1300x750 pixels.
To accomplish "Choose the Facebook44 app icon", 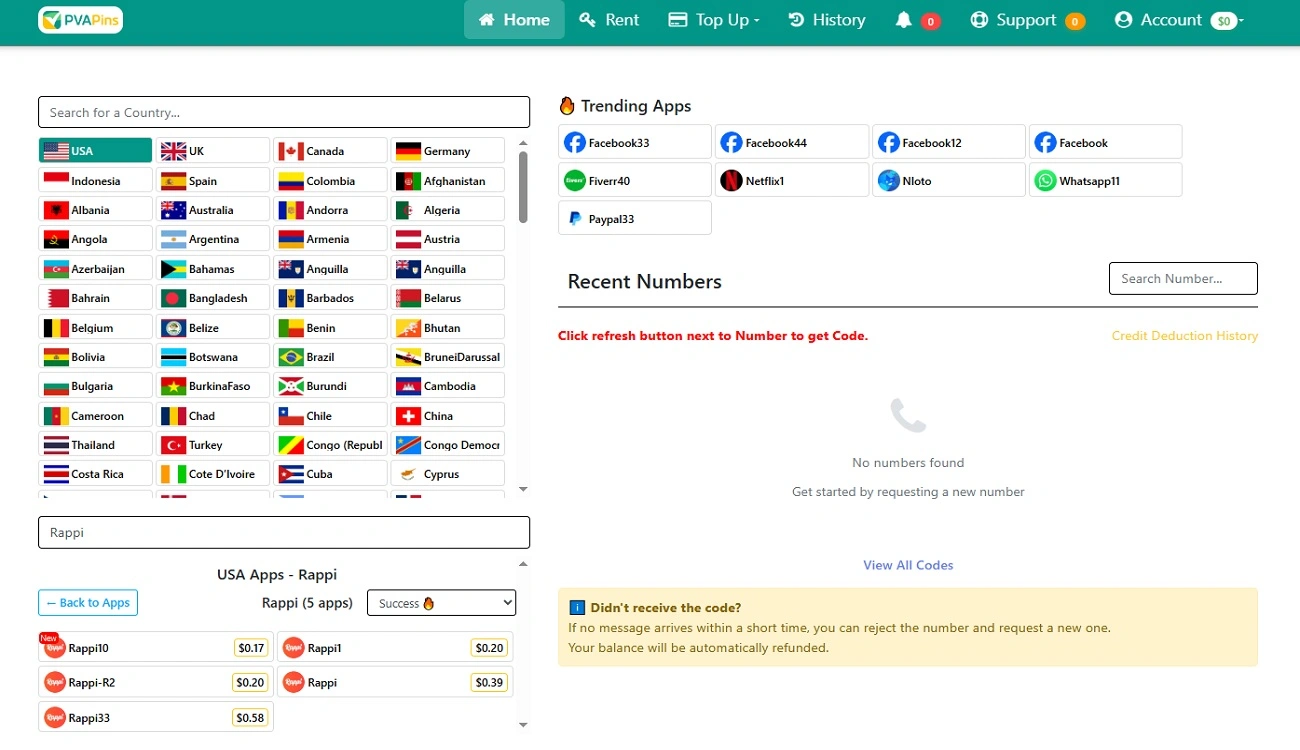I will coord(731,143).
